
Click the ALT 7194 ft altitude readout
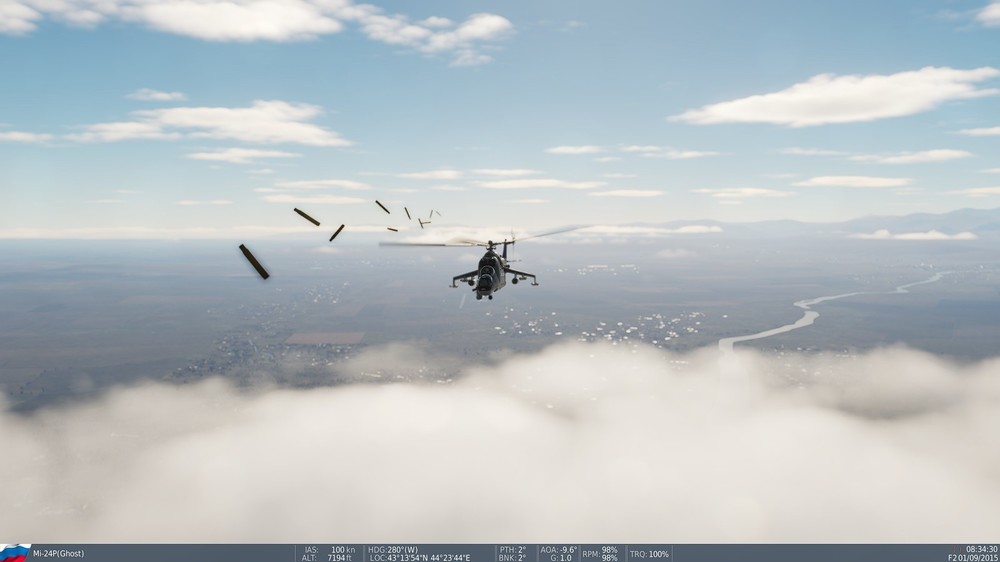click(327, 558)
